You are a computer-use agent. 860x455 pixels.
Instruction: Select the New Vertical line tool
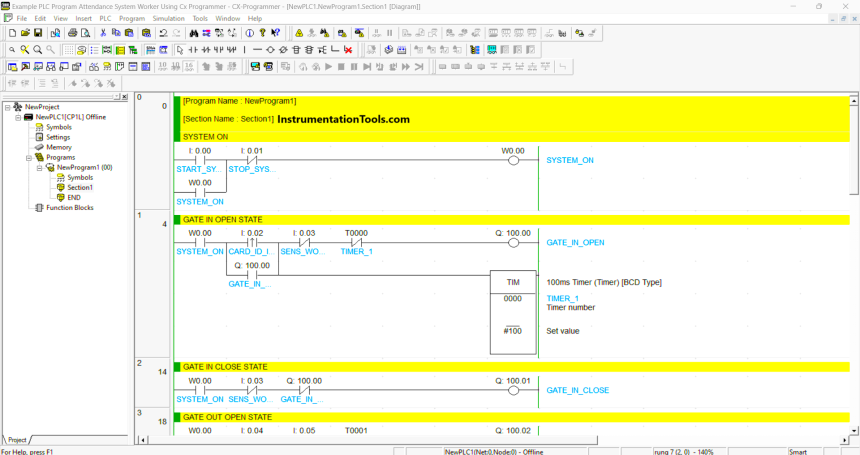(245, 50)
